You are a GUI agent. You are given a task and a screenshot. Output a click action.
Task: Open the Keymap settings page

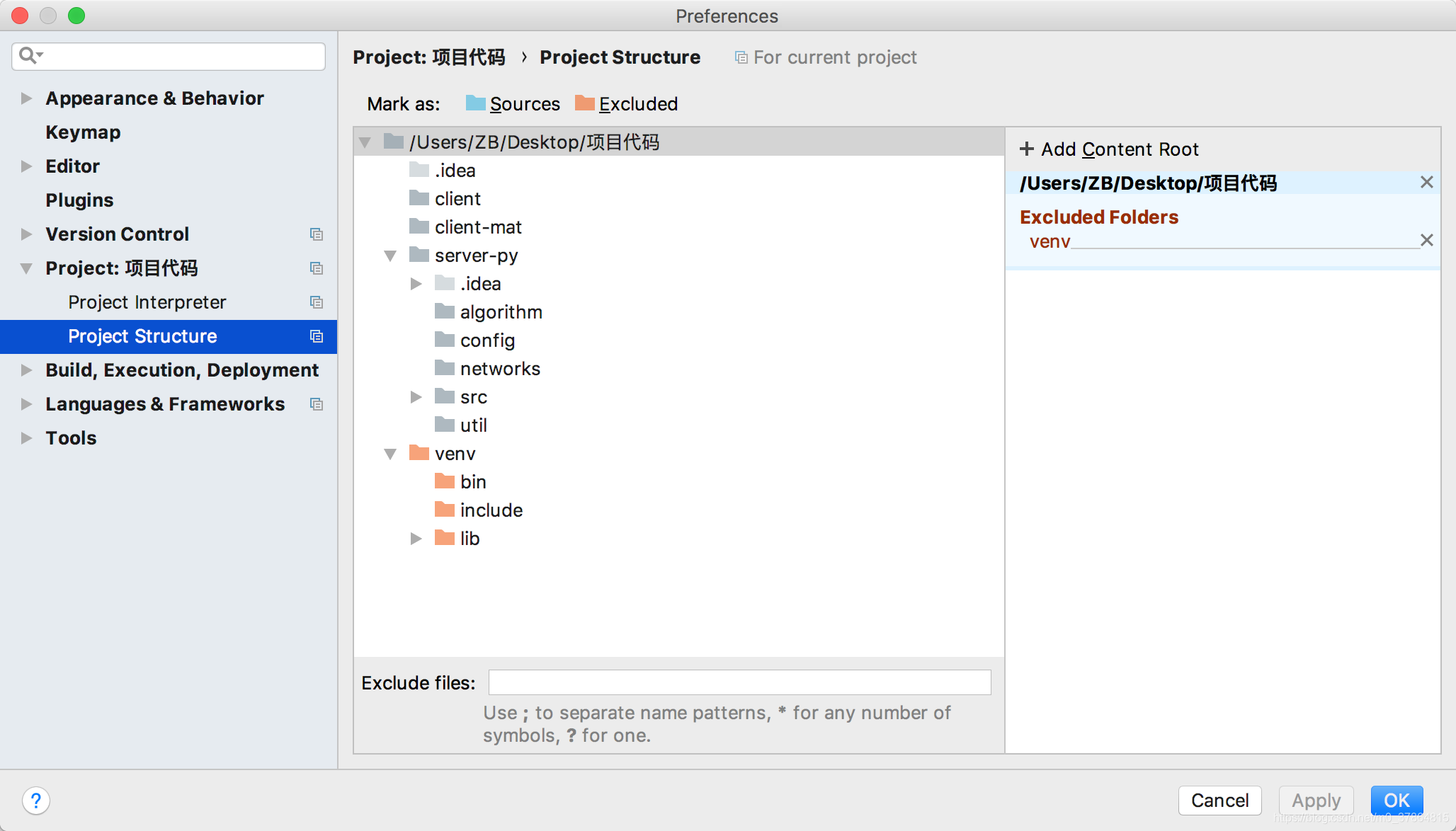pos(83,132)
